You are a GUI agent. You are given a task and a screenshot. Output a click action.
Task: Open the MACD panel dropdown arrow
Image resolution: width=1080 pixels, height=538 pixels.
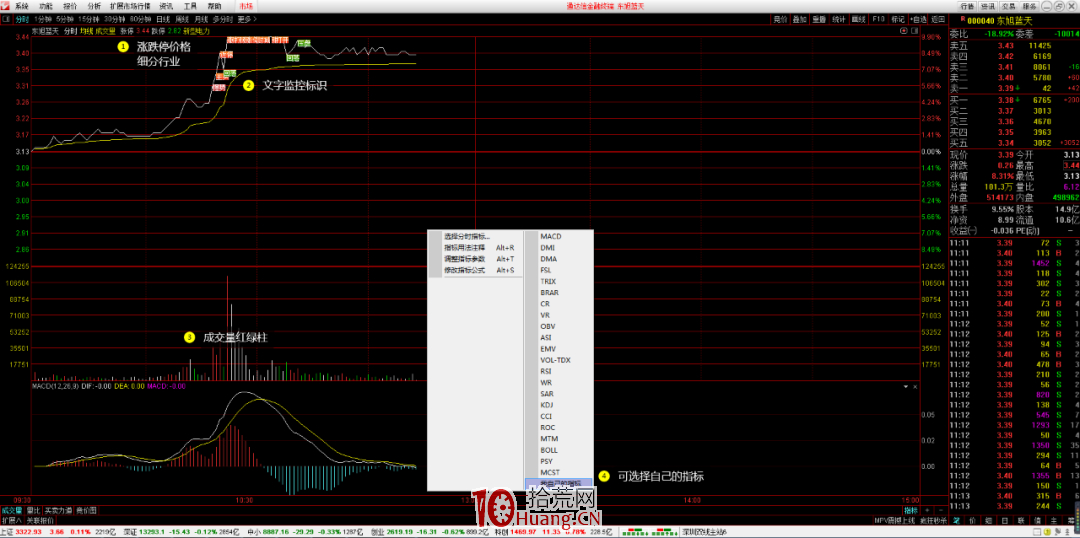904,386
